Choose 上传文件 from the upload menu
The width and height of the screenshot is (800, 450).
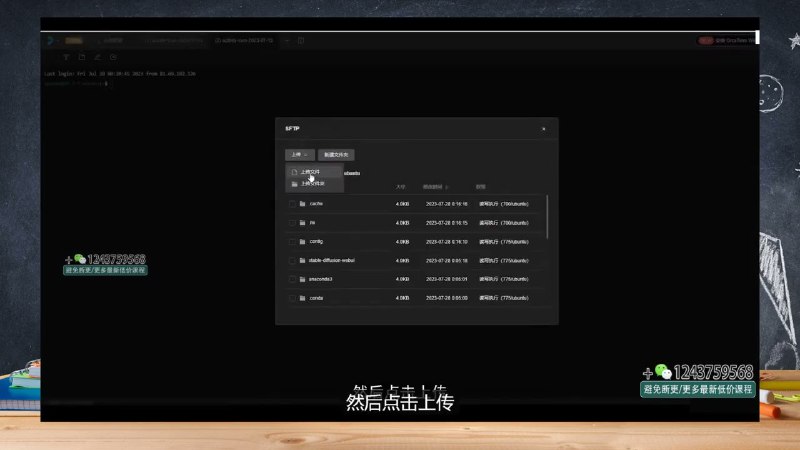(x=314, y=172)
